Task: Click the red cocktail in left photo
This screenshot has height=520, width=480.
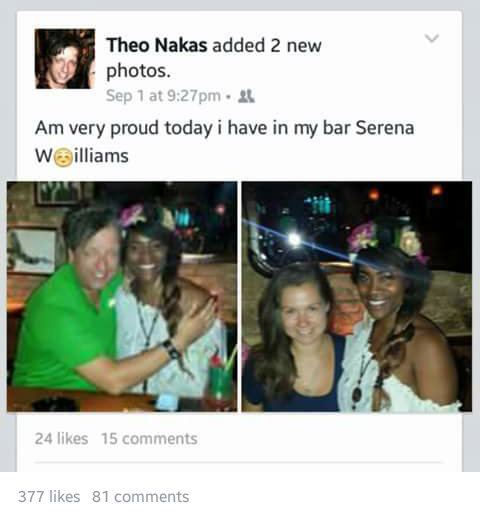Action: [x=219, y=378]
